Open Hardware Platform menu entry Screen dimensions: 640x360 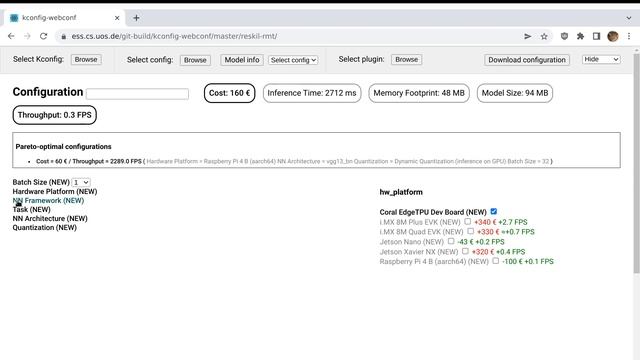coord(55,191)
